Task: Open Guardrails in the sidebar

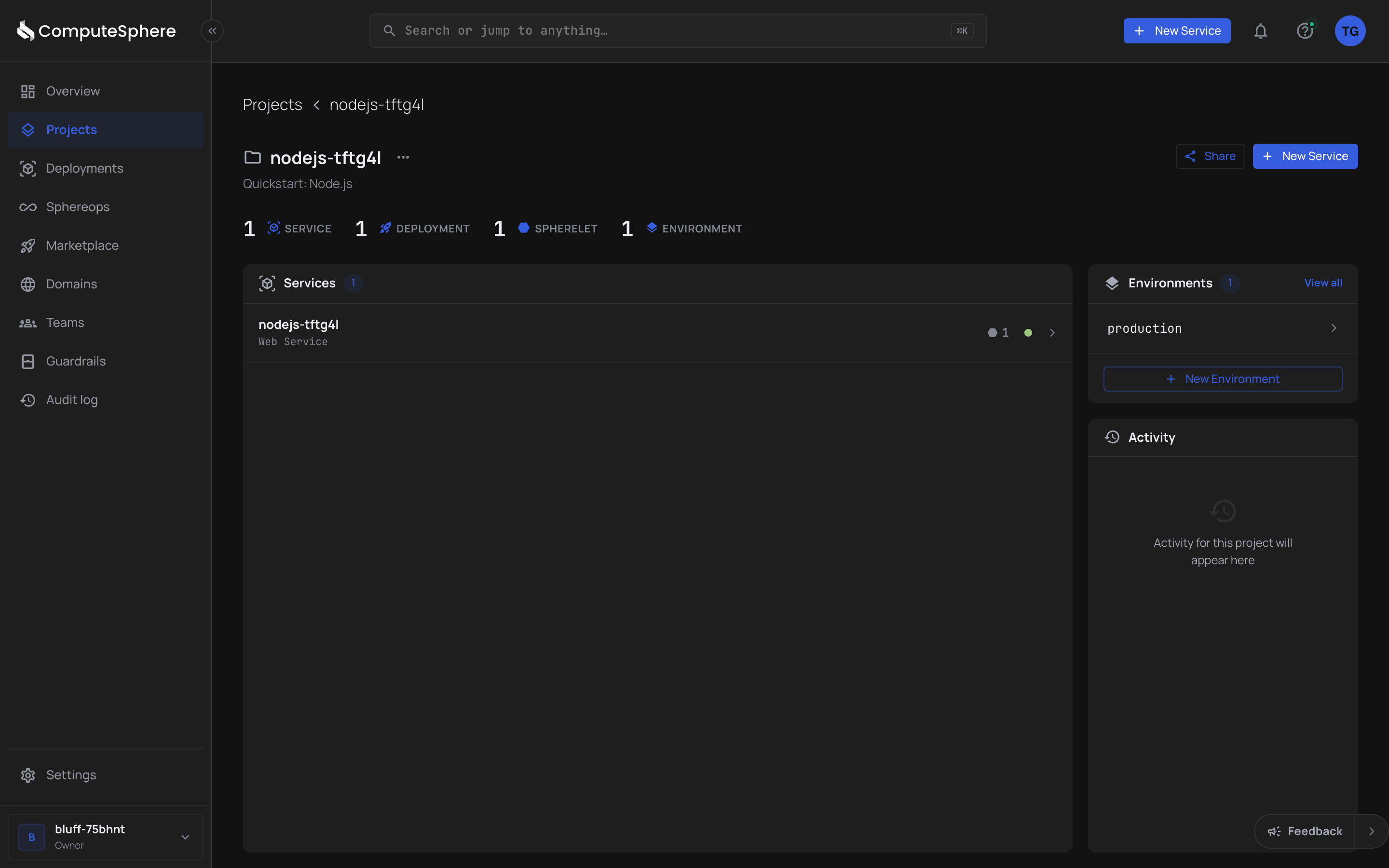Action: pyautogui.click(x=106, y=361)
